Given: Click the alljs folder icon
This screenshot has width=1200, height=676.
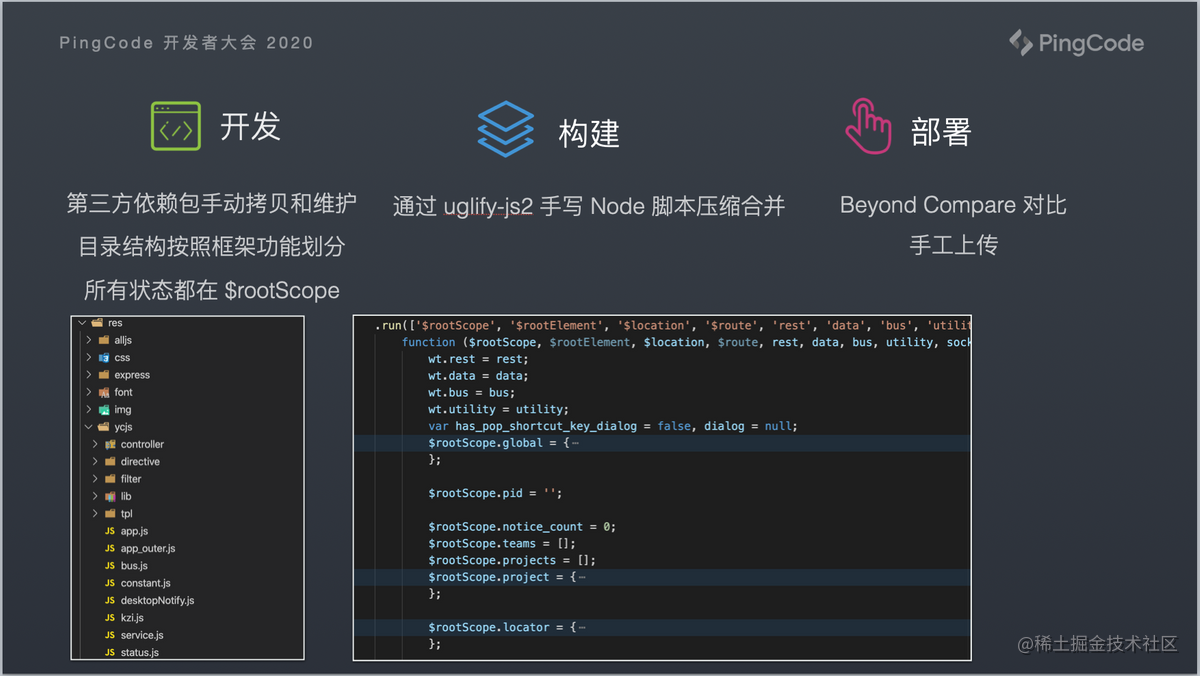Looking at the screenshot, I should (104, 340).
